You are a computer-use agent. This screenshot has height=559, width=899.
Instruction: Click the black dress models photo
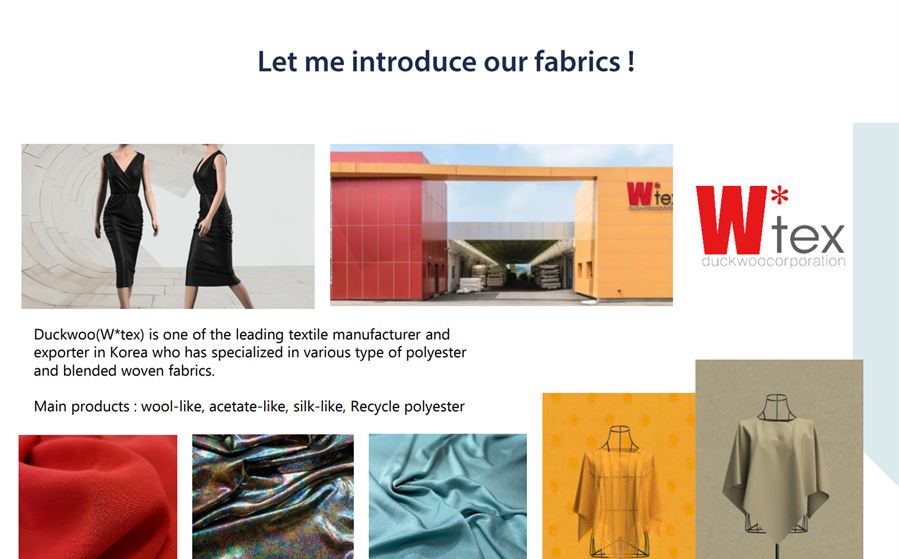pos(168,226)
